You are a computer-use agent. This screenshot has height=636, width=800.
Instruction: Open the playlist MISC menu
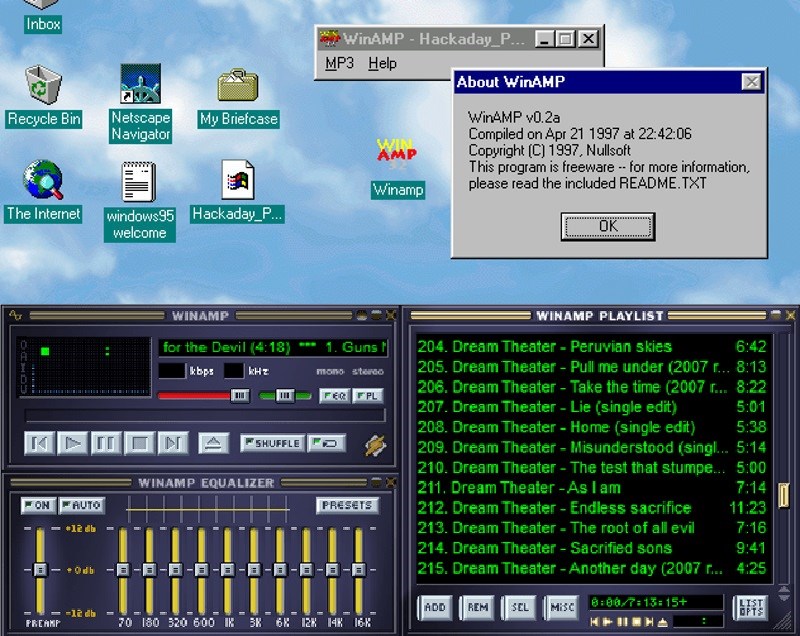(x=562, y=607)
